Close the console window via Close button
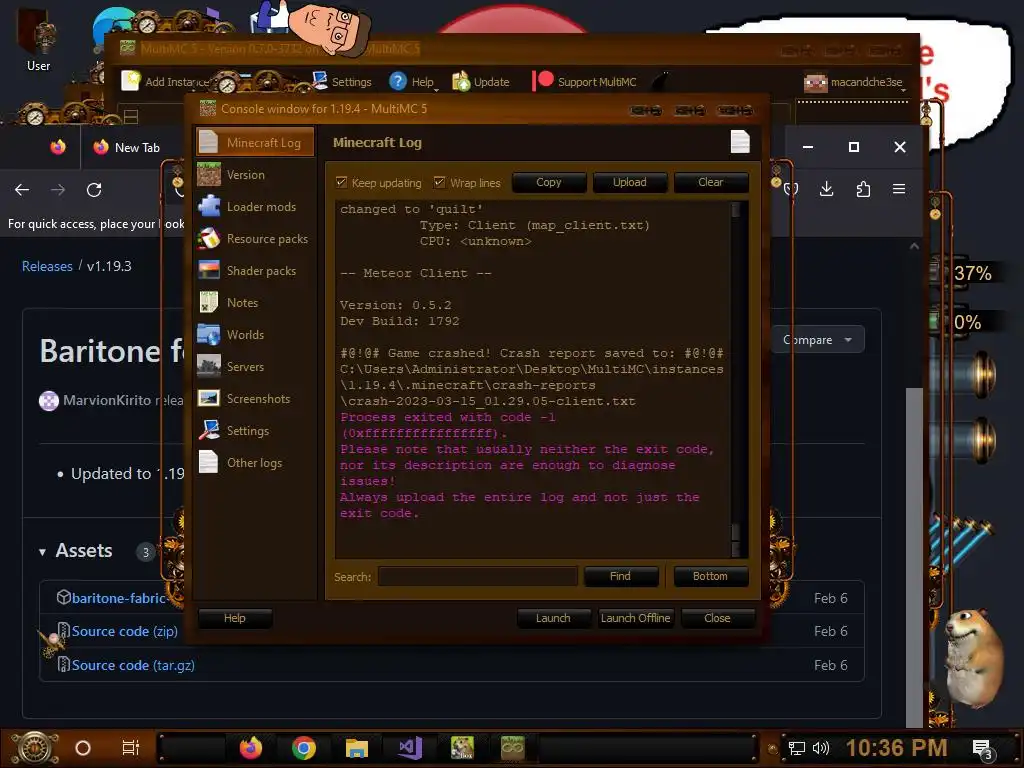 tap(717, 618)
